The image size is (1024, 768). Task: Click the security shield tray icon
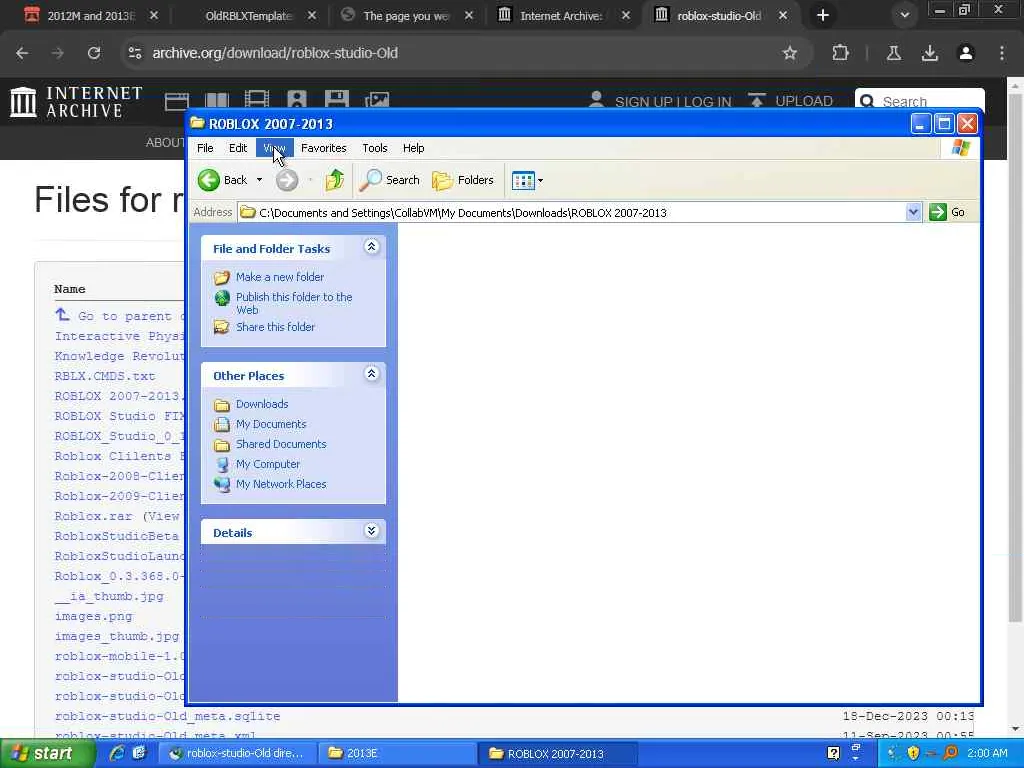pyautogui.click(x=913, y=754)
